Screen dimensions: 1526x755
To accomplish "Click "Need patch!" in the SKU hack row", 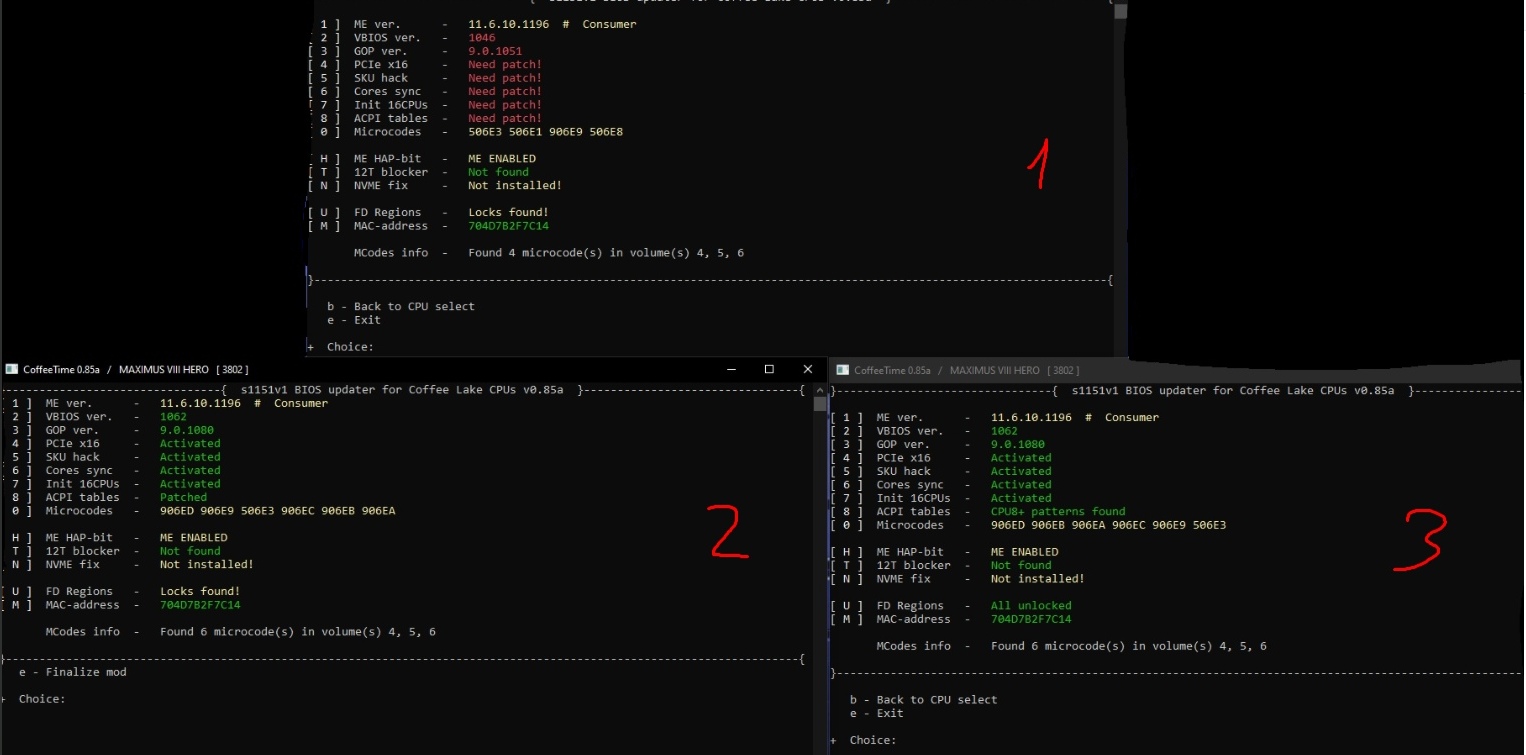I will point(505,78).
